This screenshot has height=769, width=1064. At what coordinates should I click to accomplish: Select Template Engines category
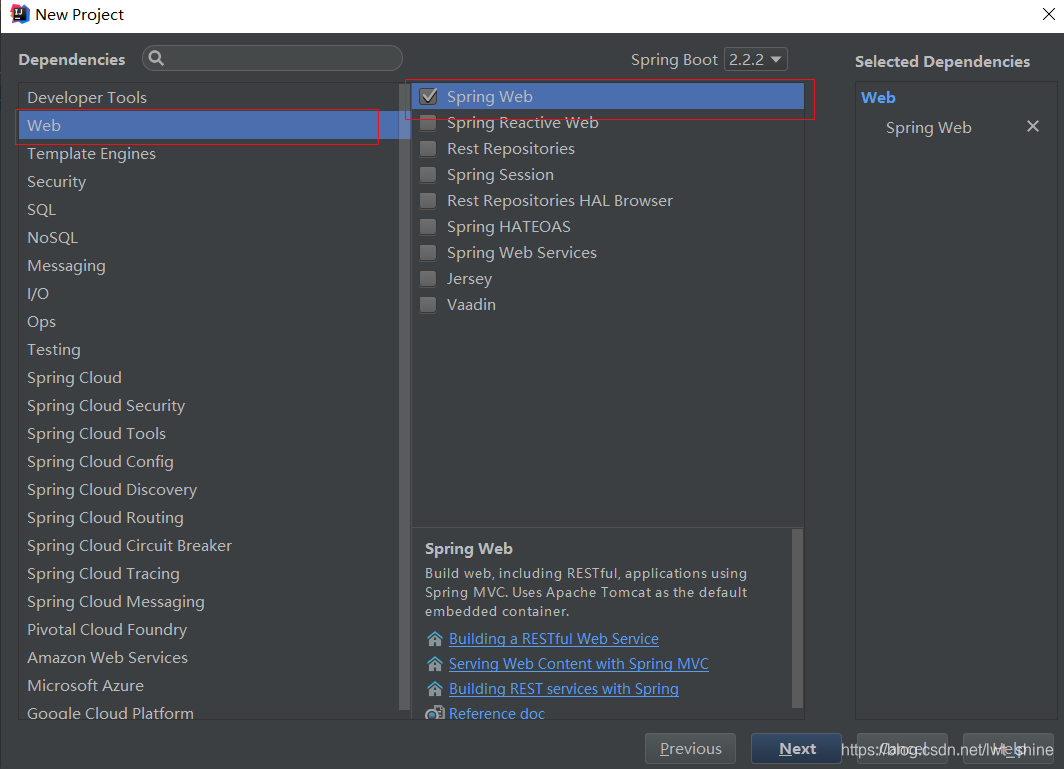[209, 153]
